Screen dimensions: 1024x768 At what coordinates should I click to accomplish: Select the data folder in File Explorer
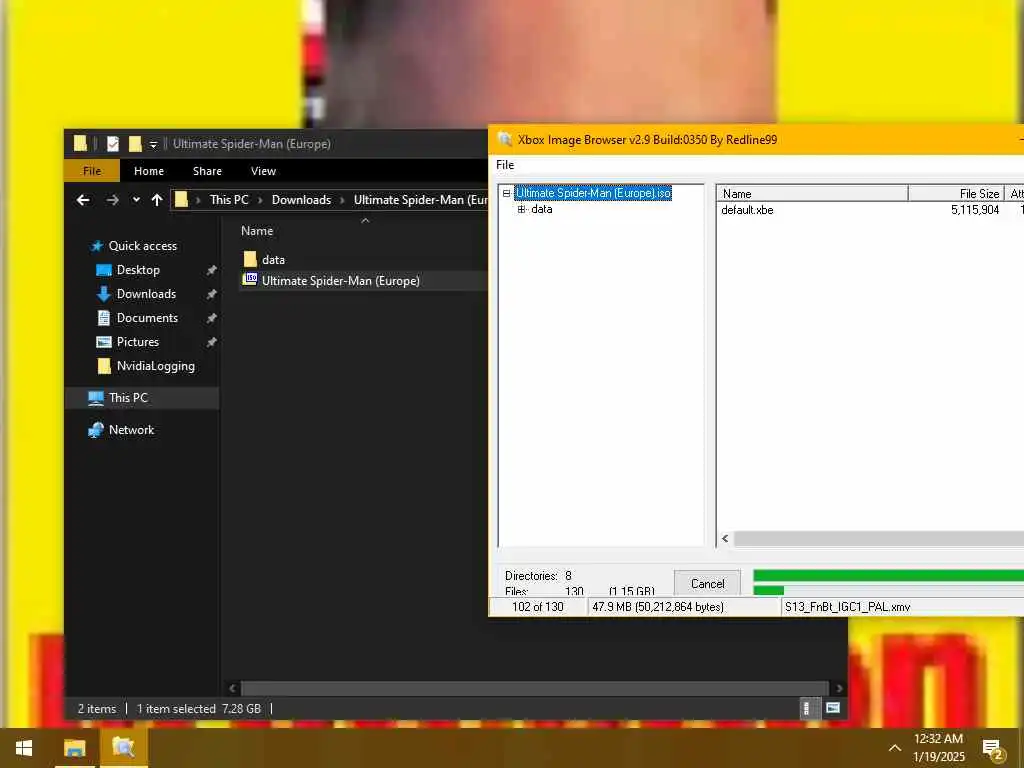[x=273, y=259]
